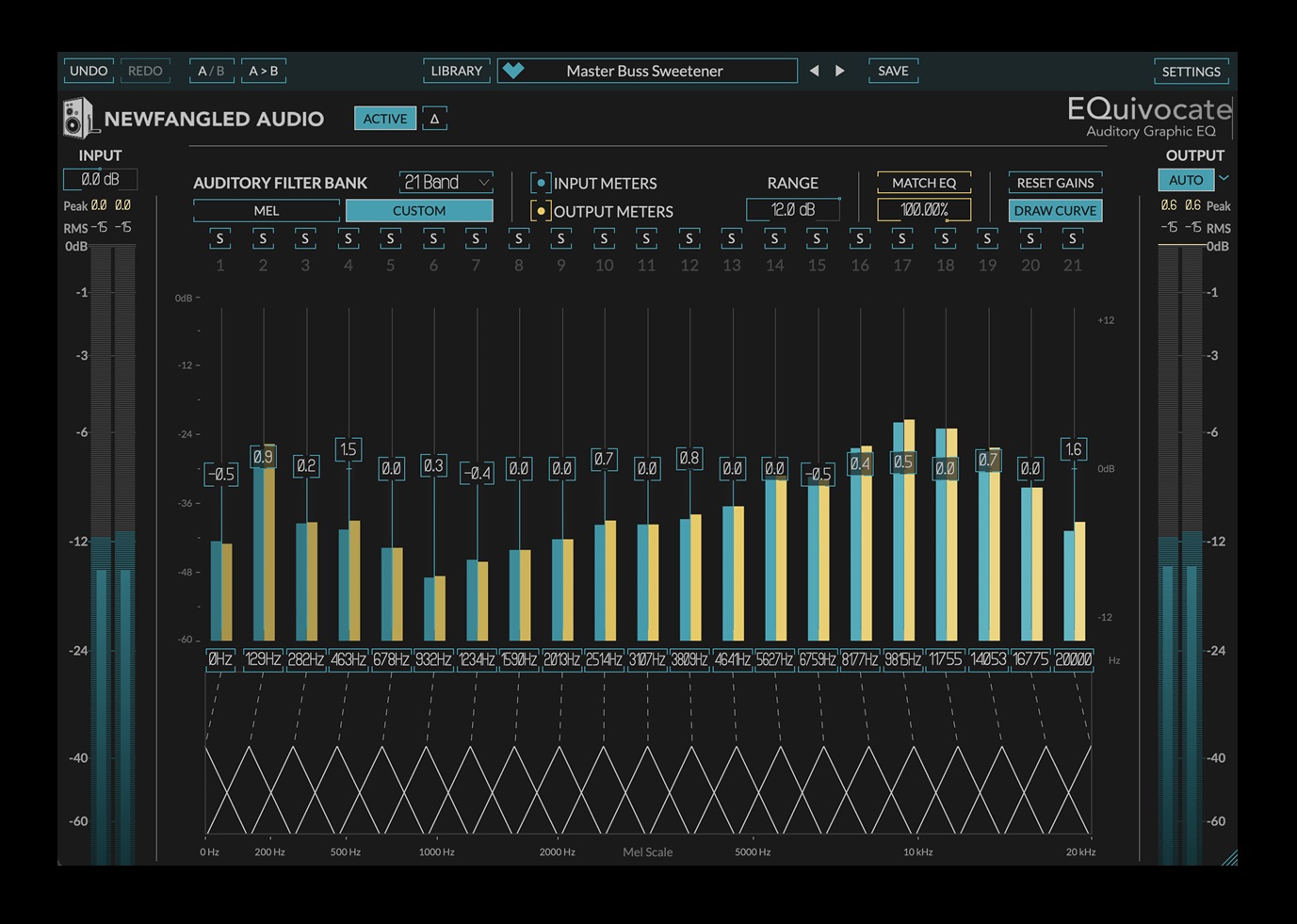Enable DRAW CURVE mode
The width and height of the screenshot is (1297, 924).
click(x=1055, y=211)
